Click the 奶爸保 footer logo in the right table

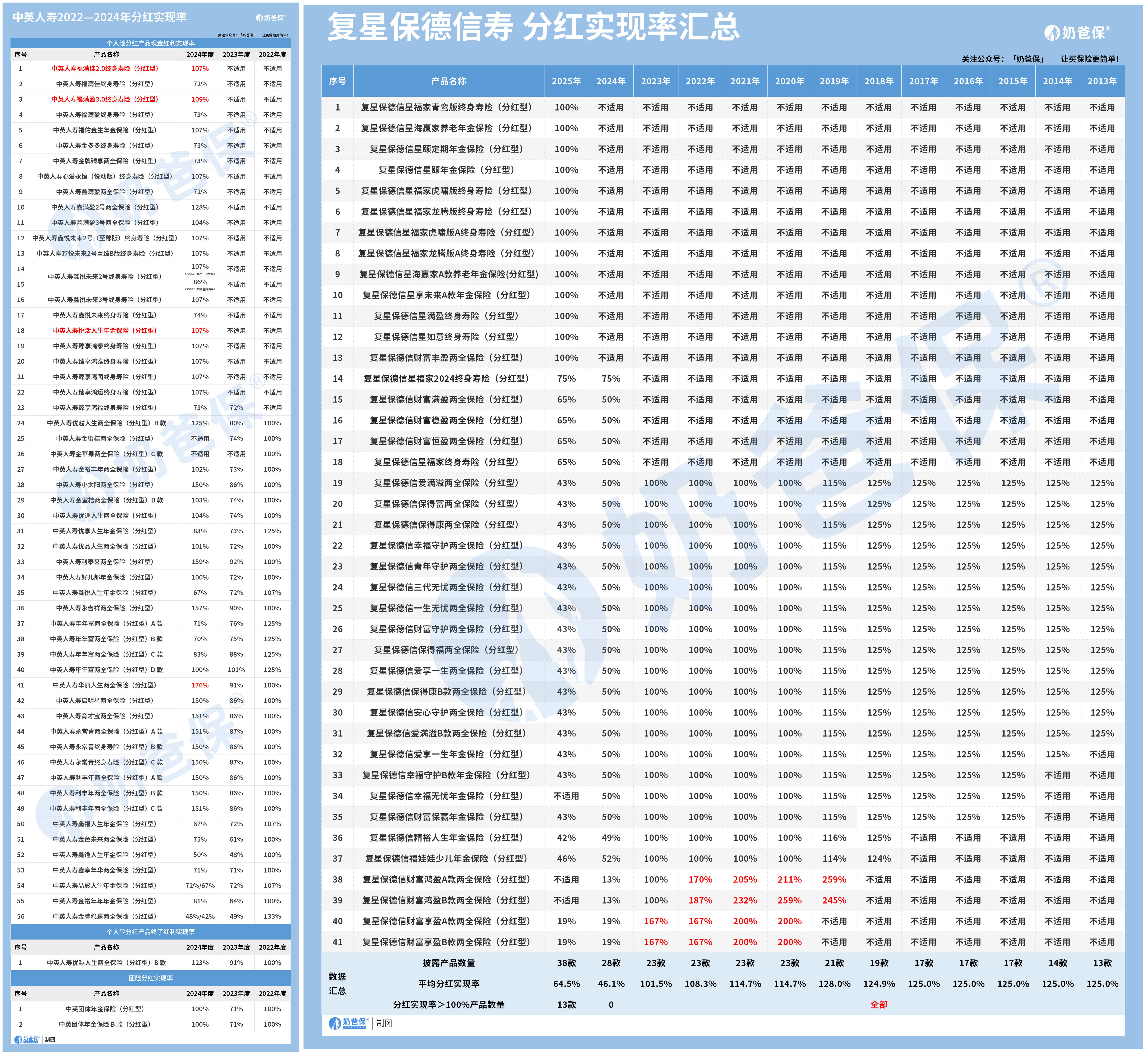(x=349, y=1023)
